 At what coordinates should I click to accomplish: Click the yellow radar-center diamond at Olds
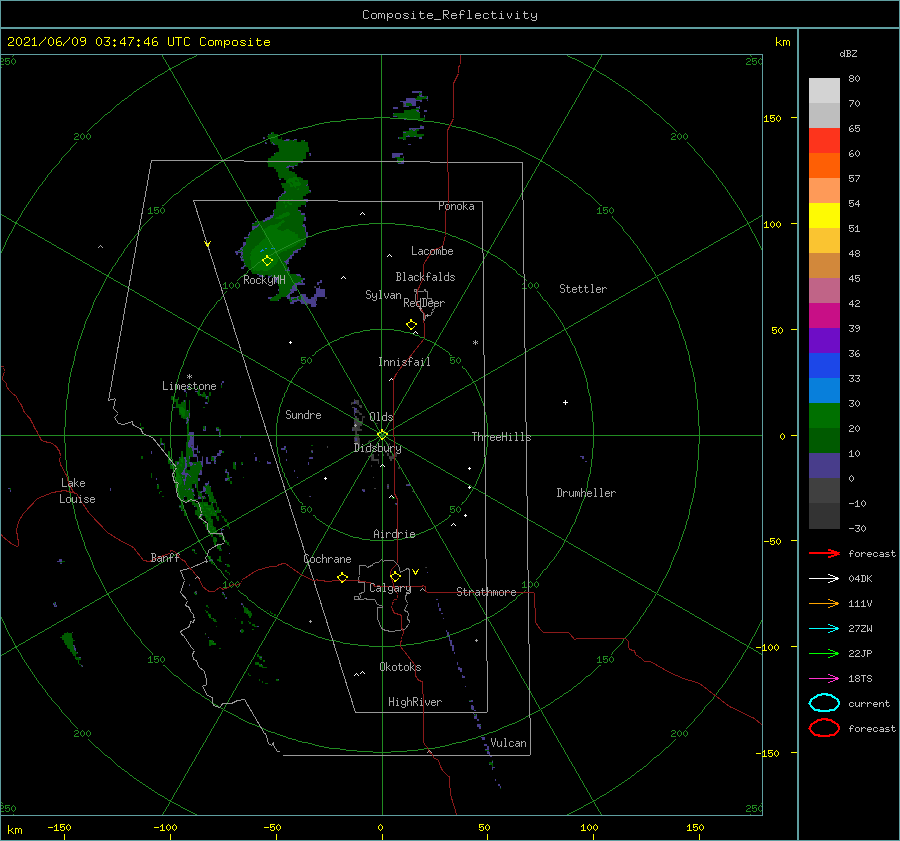coord(382,435)
